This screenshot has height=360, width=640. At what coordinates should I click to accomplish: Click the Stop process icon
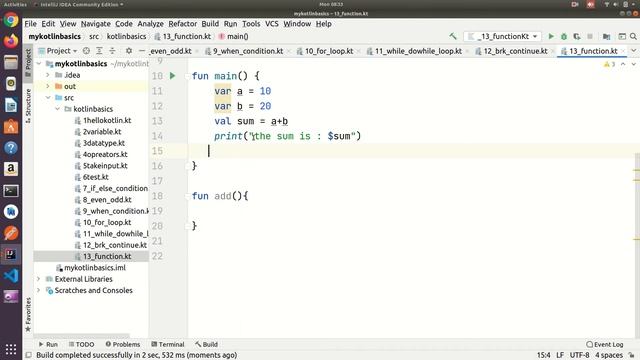coord(590,36)
